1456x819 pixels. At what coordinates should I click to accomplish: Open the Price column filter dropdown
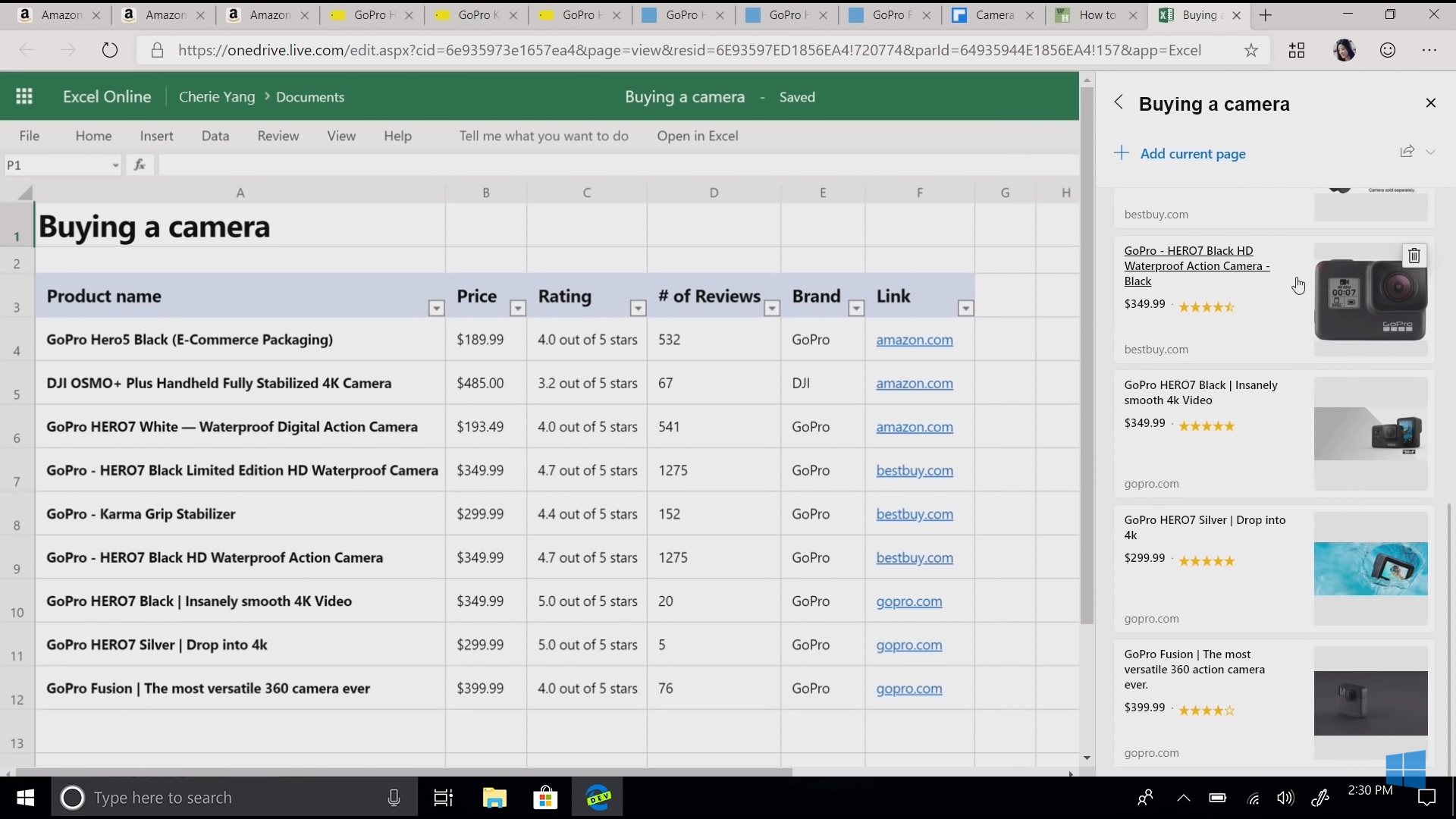point(518,308)
